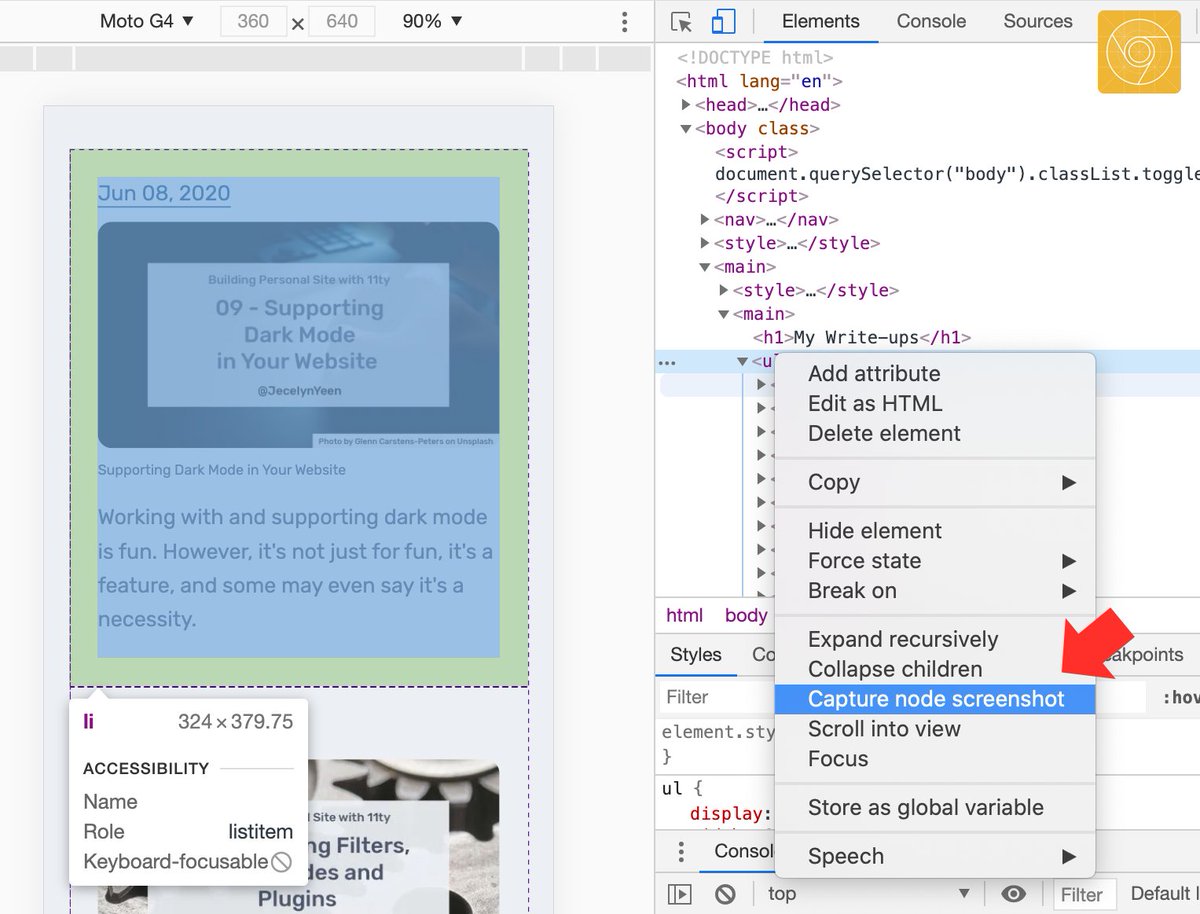Open the Break on submenu

(x=936, y=591)
